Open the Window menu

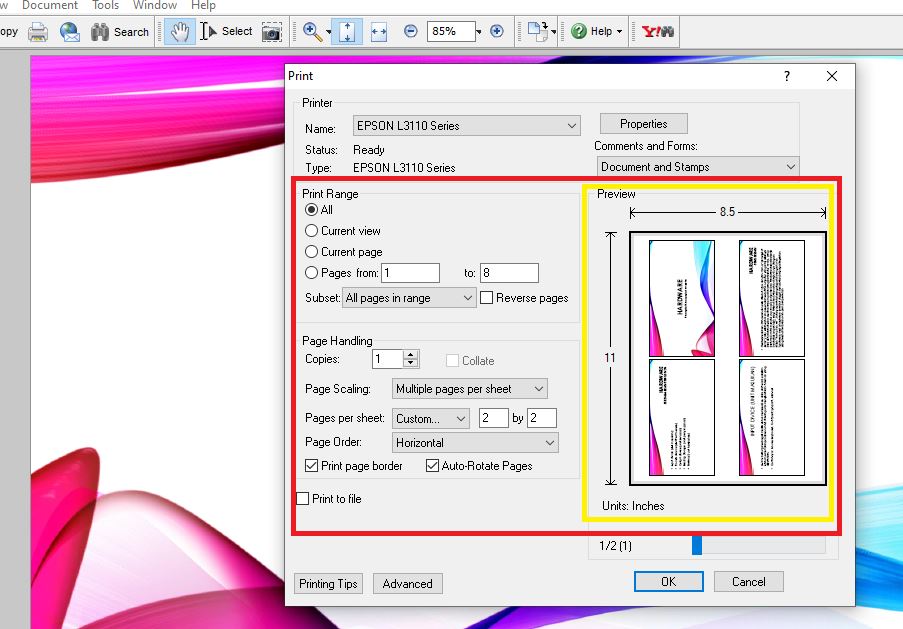(x=155, y=5)
